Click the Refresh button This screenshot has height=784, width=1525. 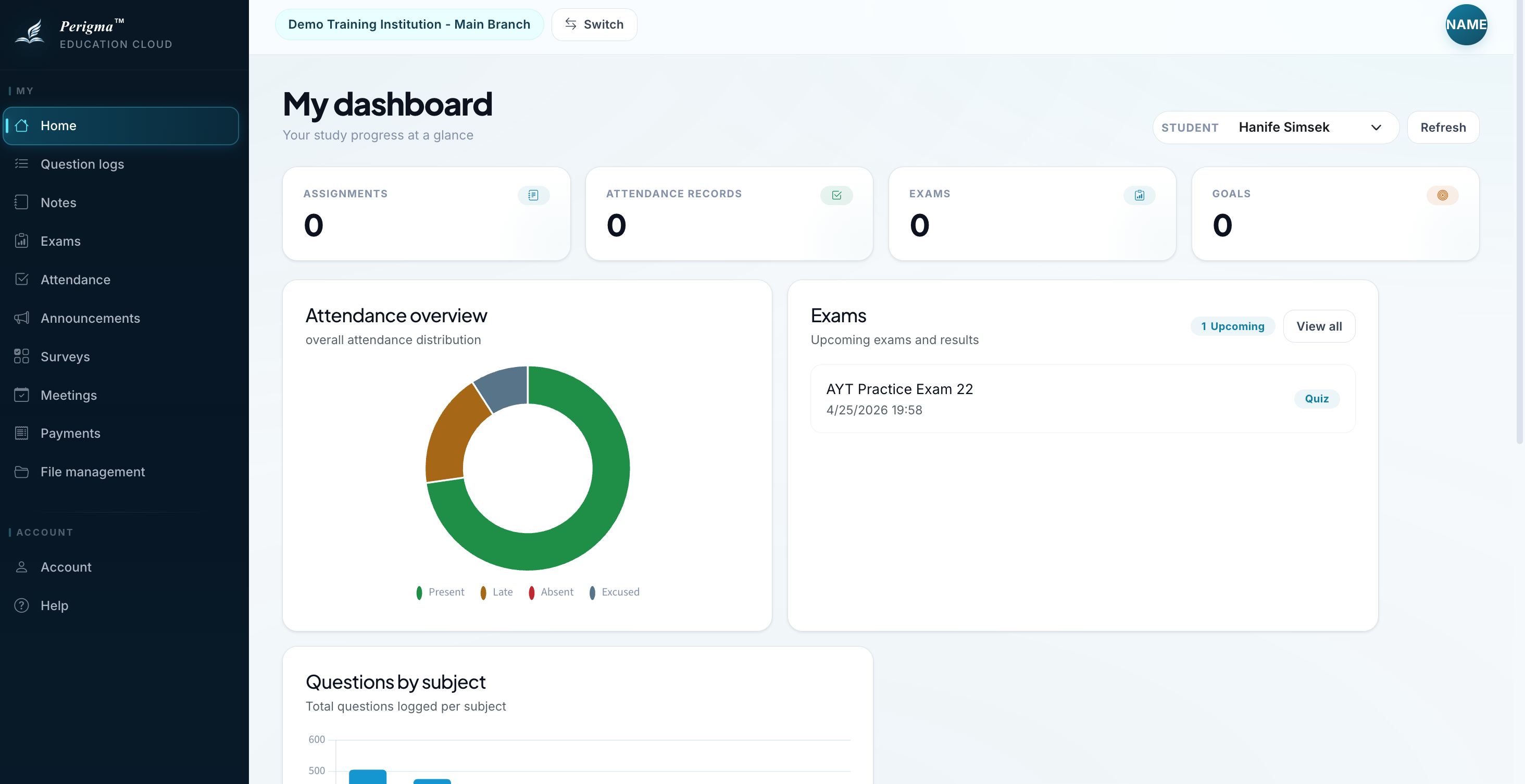point(1443,127)
